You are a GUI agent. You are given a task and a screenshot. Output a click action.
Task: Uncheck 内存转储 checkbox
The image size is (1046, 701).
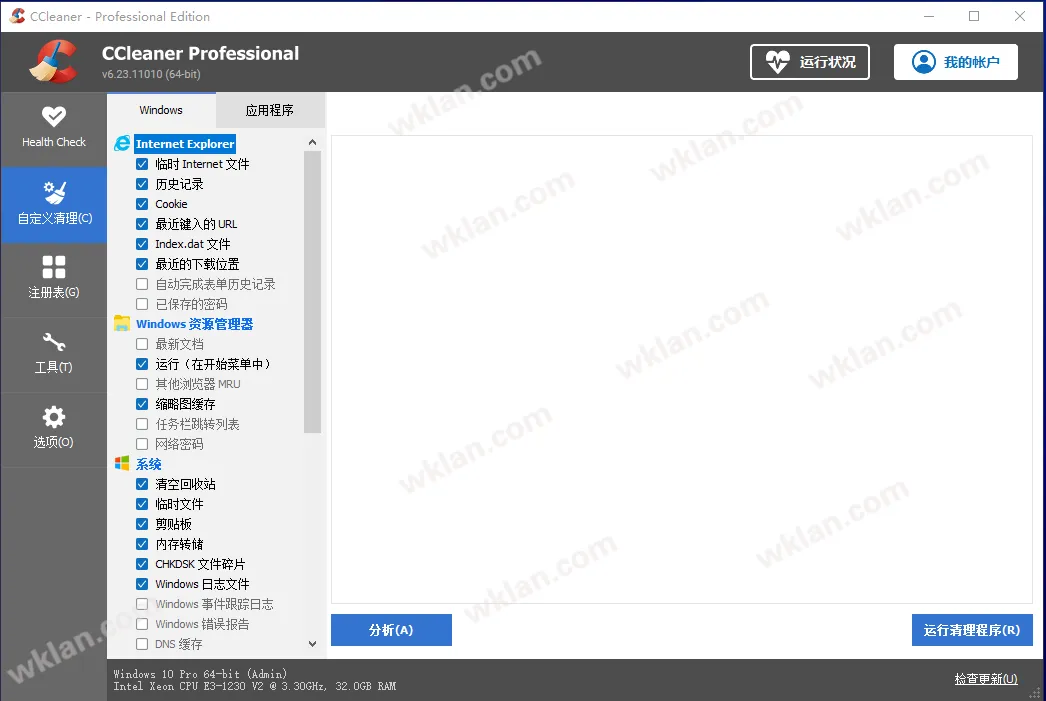142,544
